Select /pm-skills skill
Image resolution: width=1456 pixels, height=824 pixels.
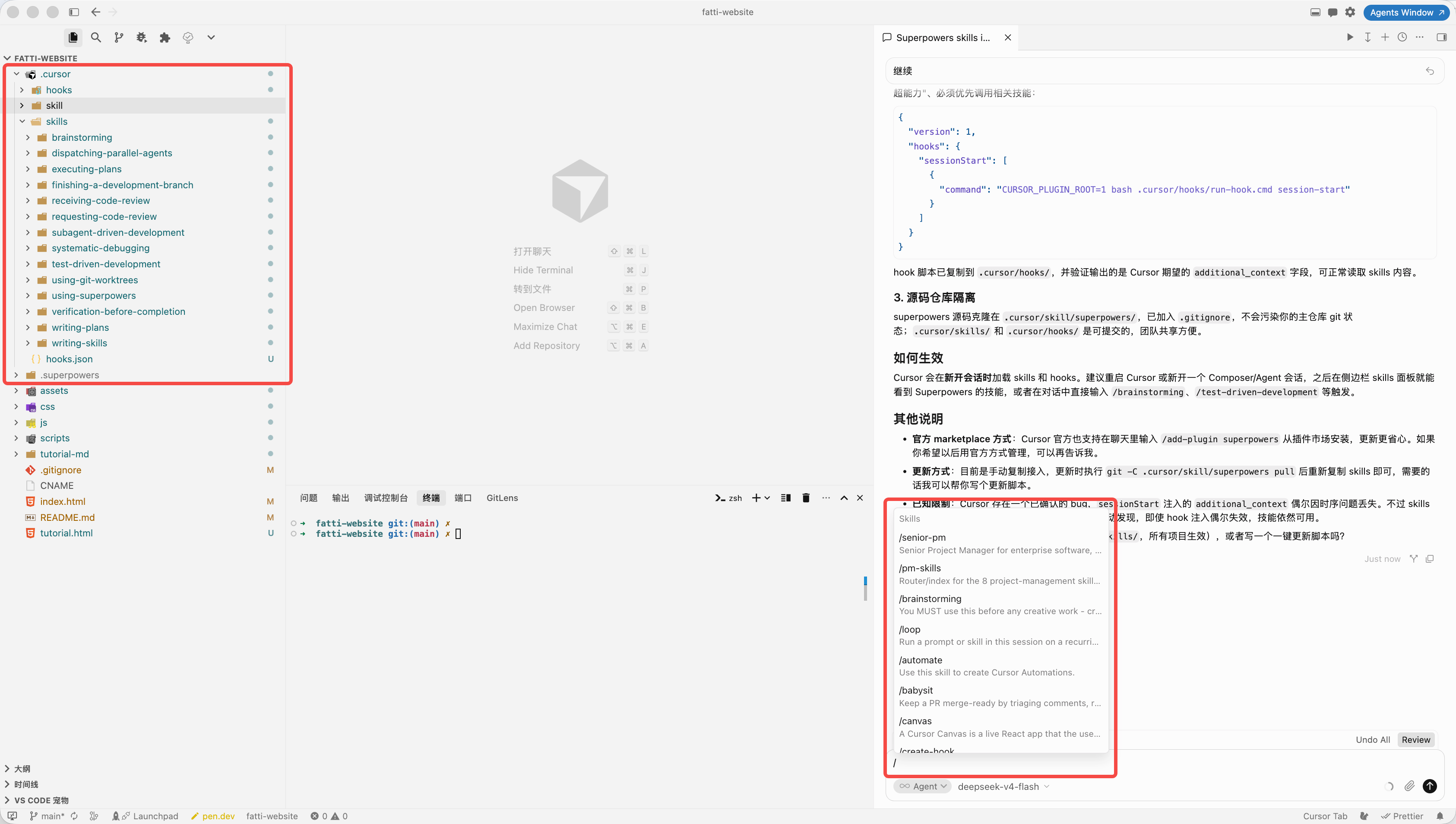pyautogui.click(x=1000, y=574)
